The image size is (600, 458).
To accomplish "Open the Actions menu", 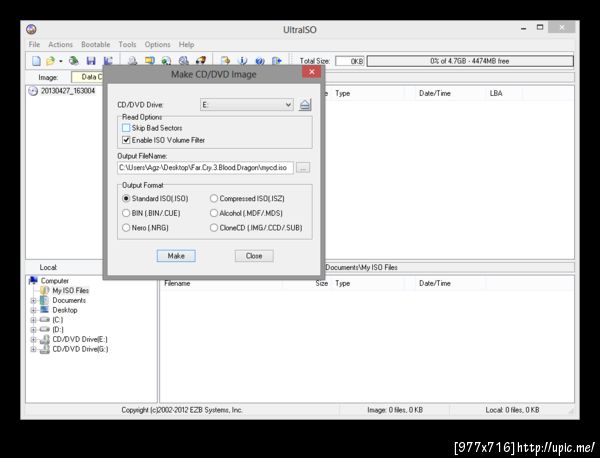I will coord(60,44).
